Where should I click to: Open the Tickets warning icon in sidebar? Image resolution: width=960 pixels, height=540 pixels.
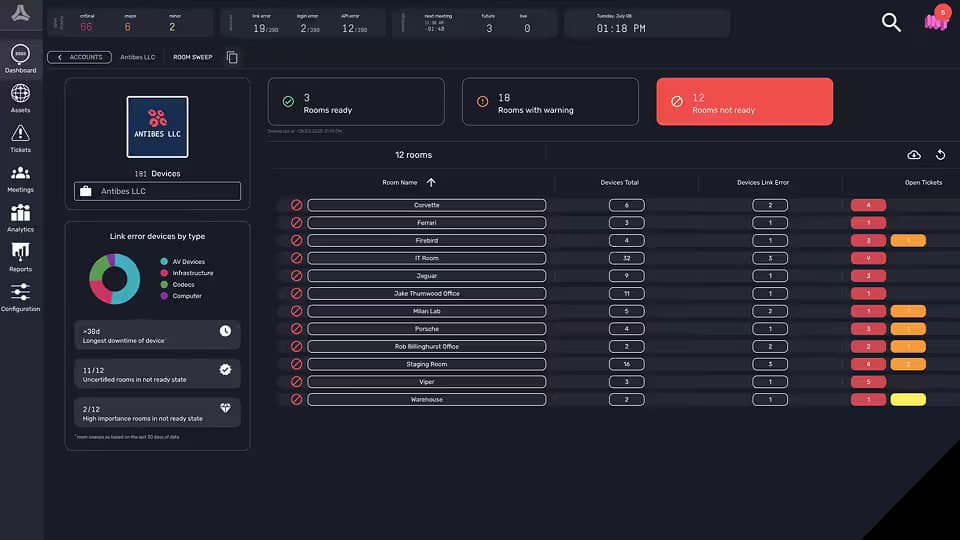coord(20,136)
